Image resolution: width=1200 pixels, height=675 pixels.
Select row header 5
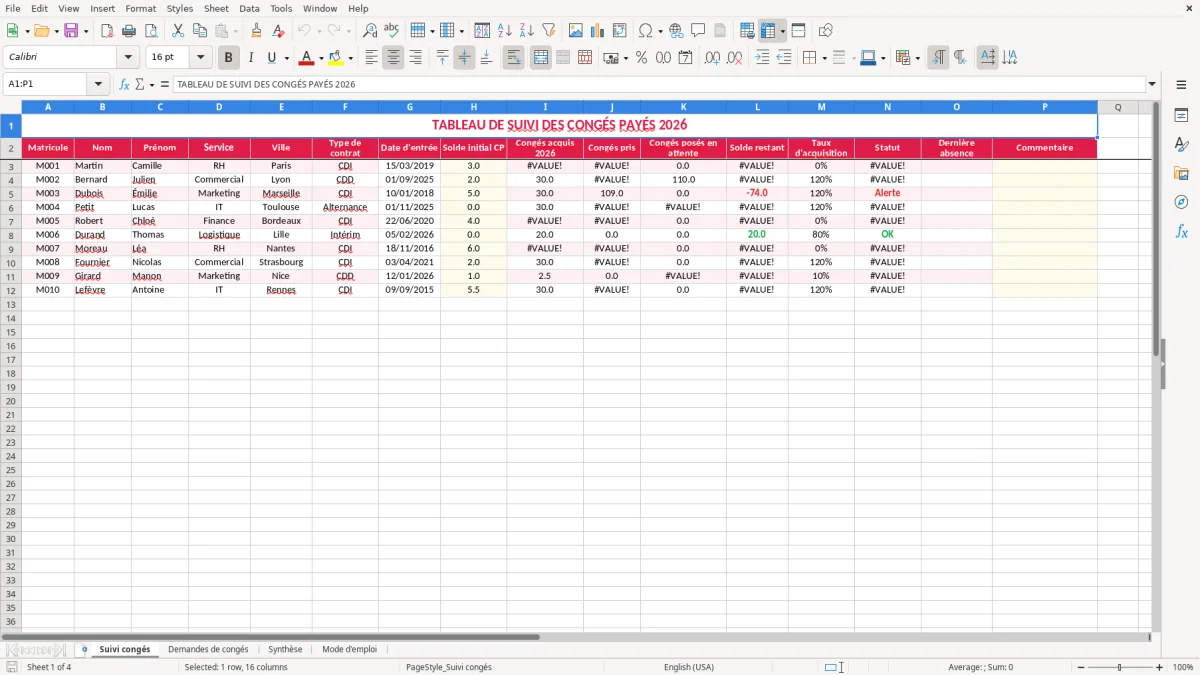tap(10, 193)
